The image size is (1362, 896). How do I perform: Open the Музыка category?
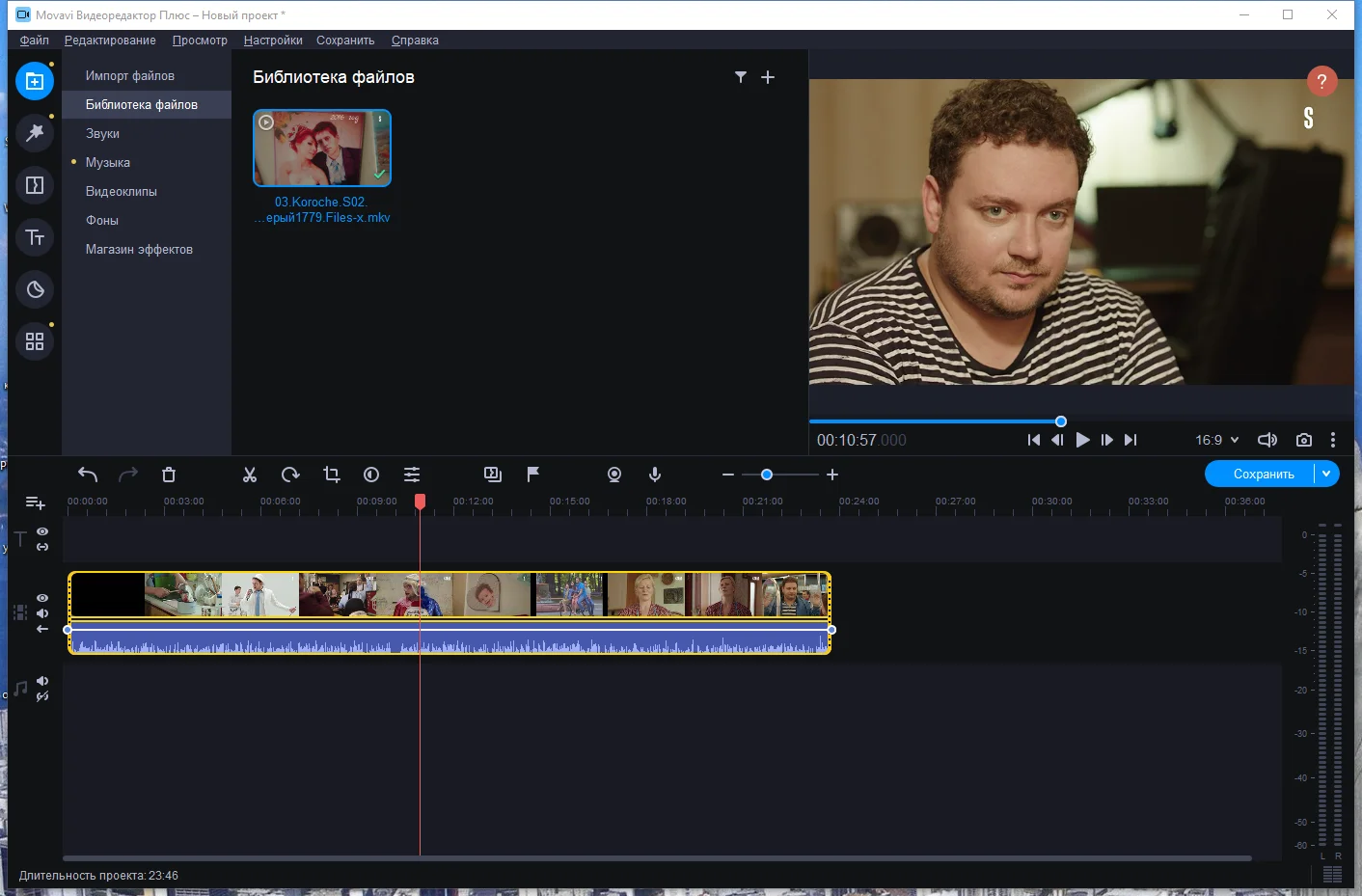(x=147, y=162)
